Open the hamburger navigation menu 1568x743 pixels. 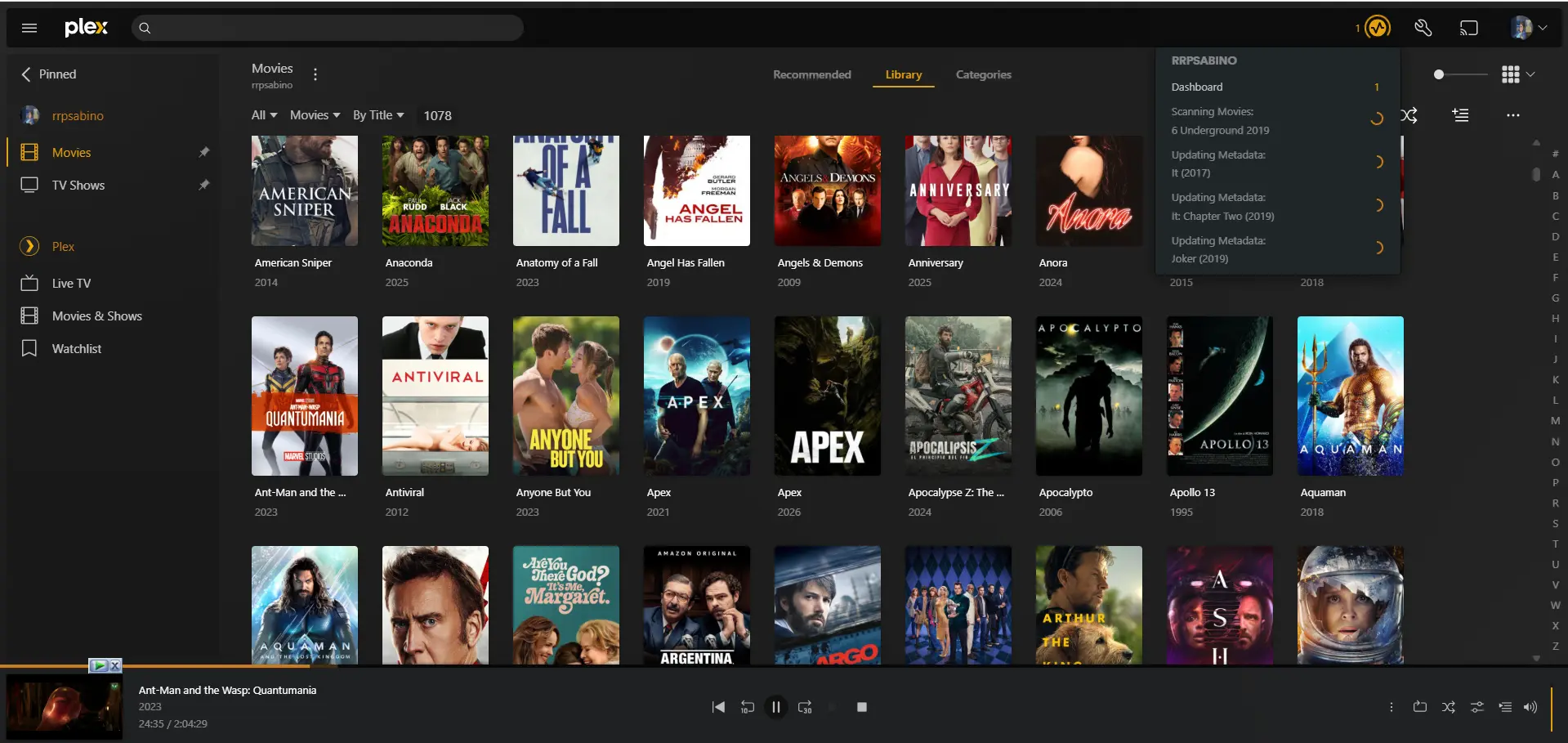29,28
